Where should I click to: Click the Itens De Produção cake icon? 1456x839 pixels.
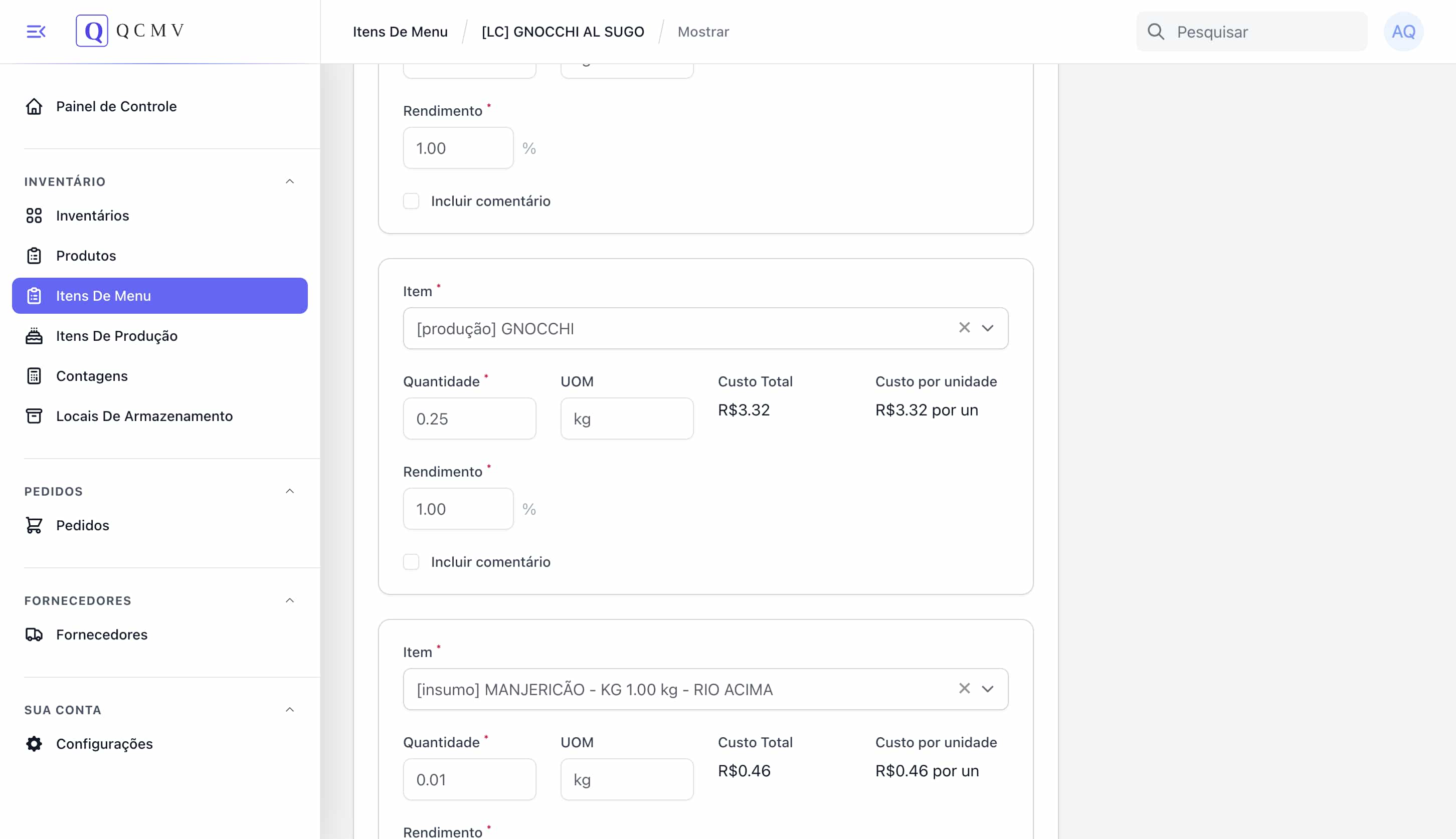coord(34,336)
